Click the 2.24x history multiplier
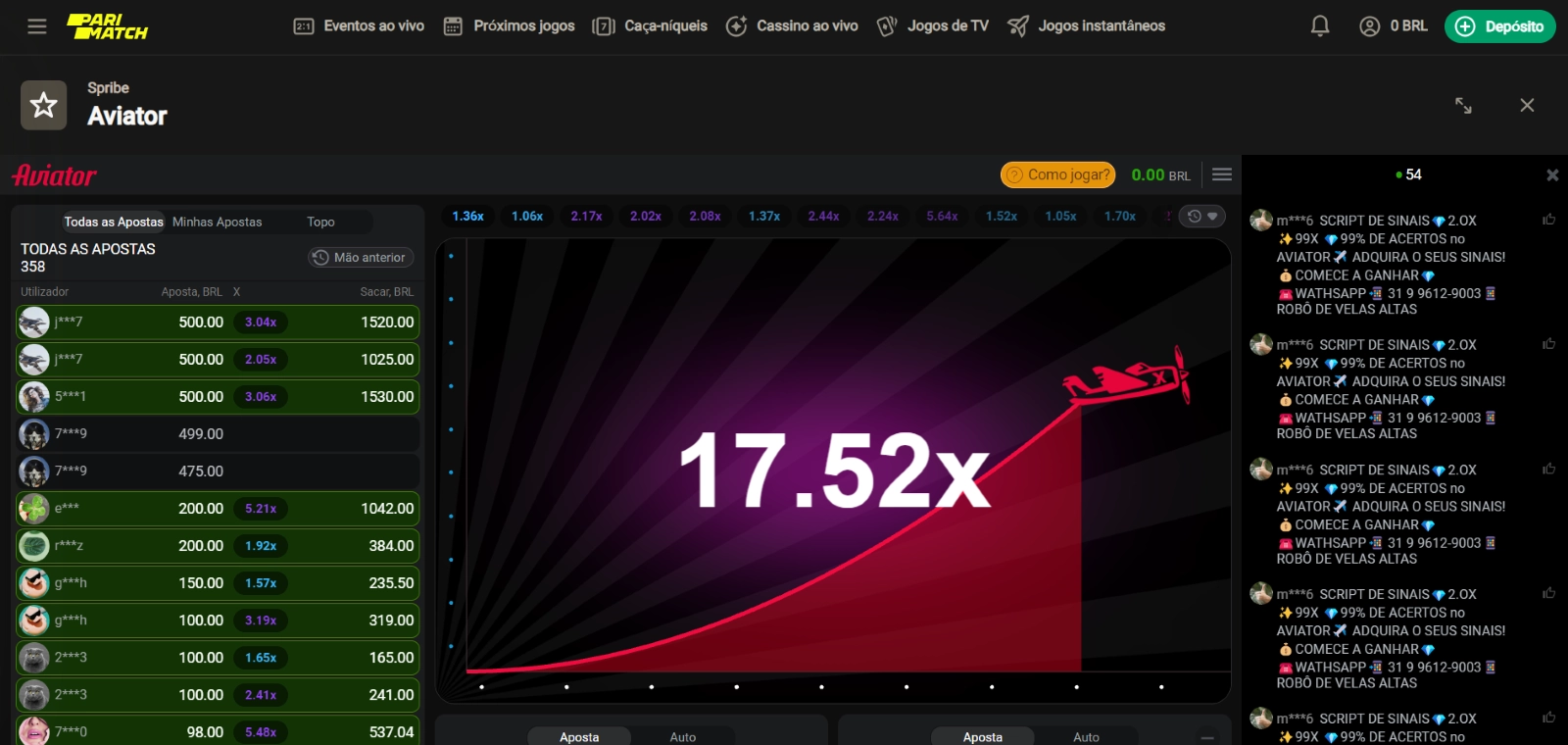Viewport: 1568px width, 745px height. click(883, 216)
